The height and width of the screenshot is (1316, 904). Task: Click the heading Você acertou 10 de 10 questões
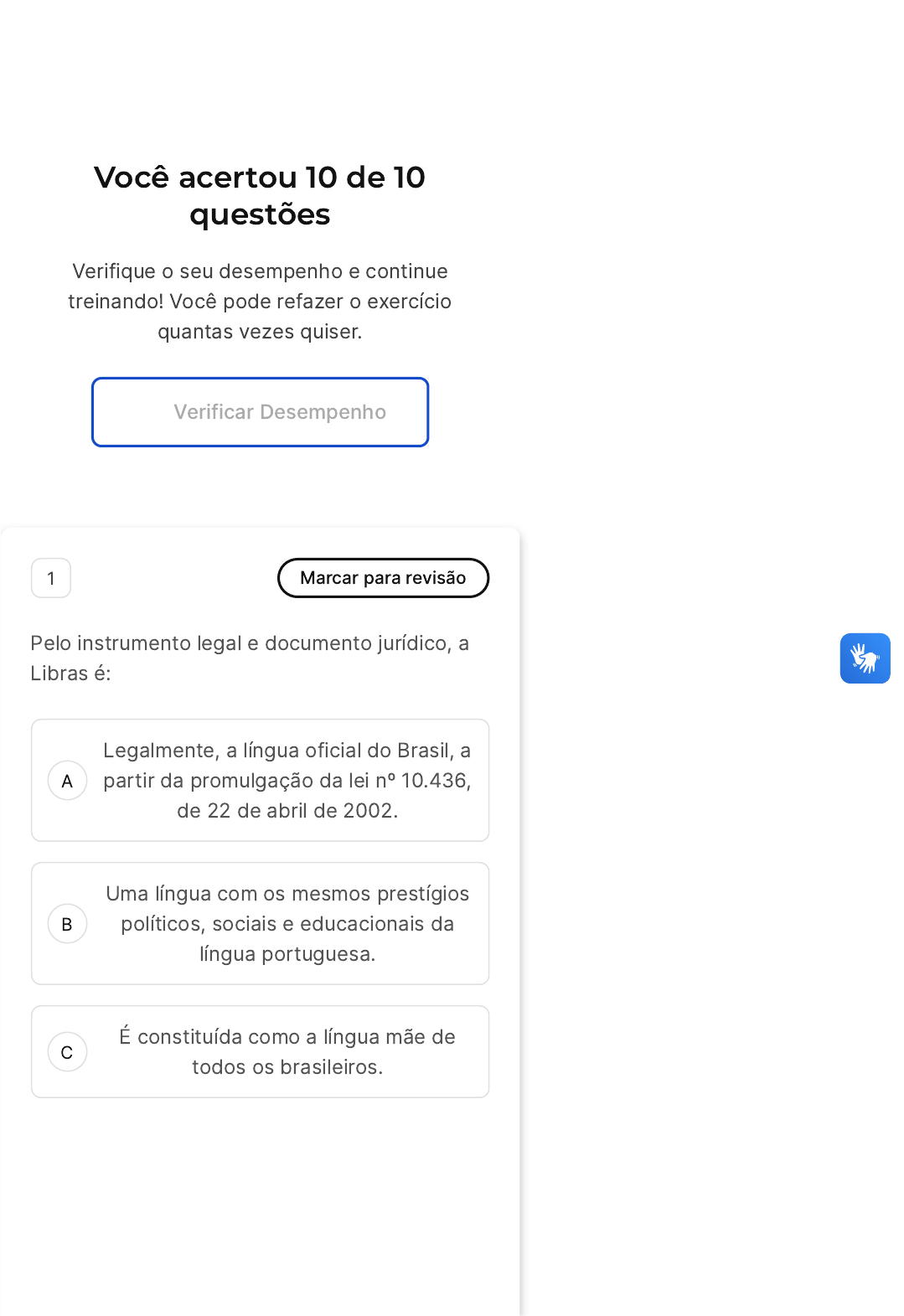260,195
